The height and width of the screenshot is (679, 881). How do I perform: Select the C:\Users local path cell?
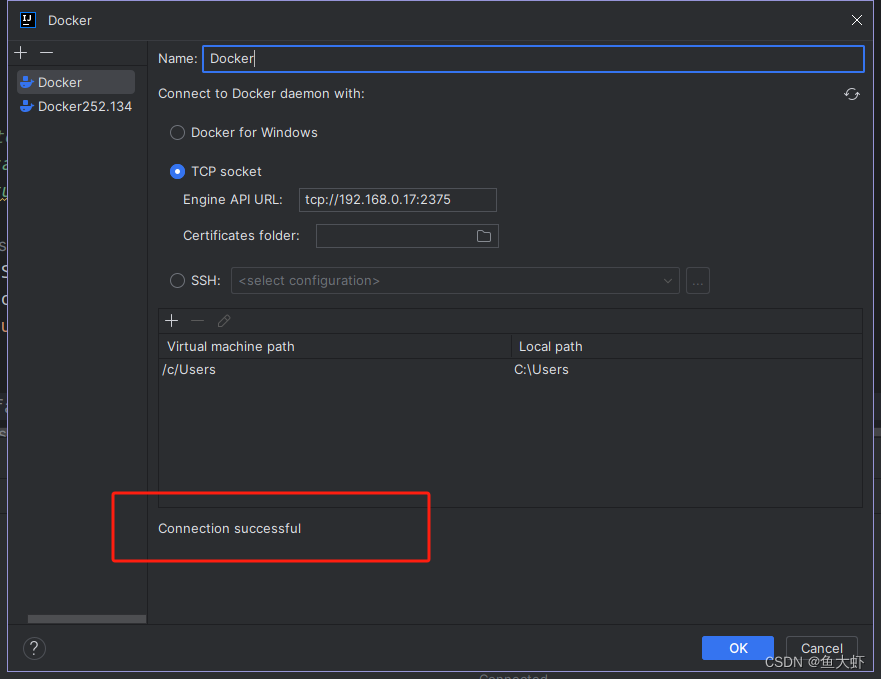click(x=687, y=370)
